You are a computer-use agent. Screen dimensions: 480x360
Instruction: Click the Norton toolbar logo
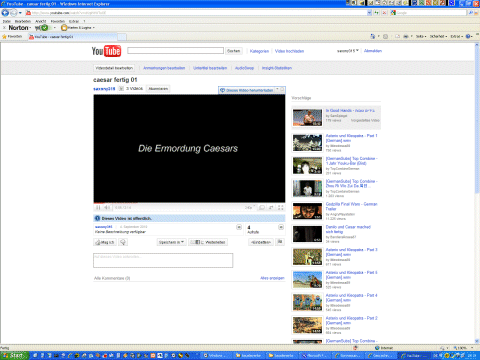point(20,28)
